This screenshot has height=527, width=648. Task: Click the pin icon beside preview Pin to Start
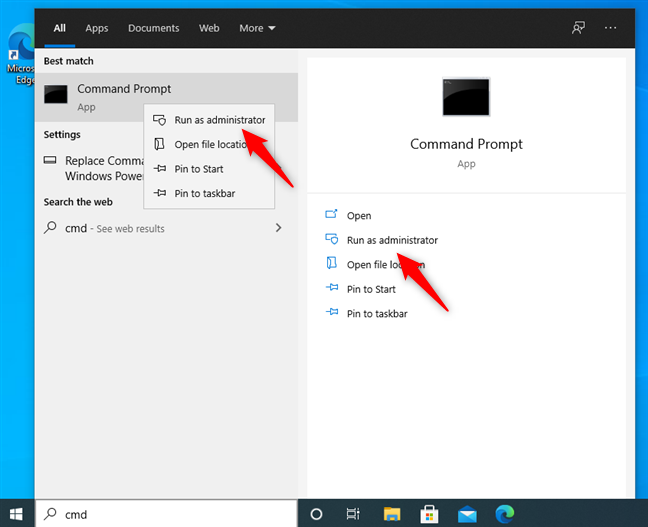pos(332,287)
